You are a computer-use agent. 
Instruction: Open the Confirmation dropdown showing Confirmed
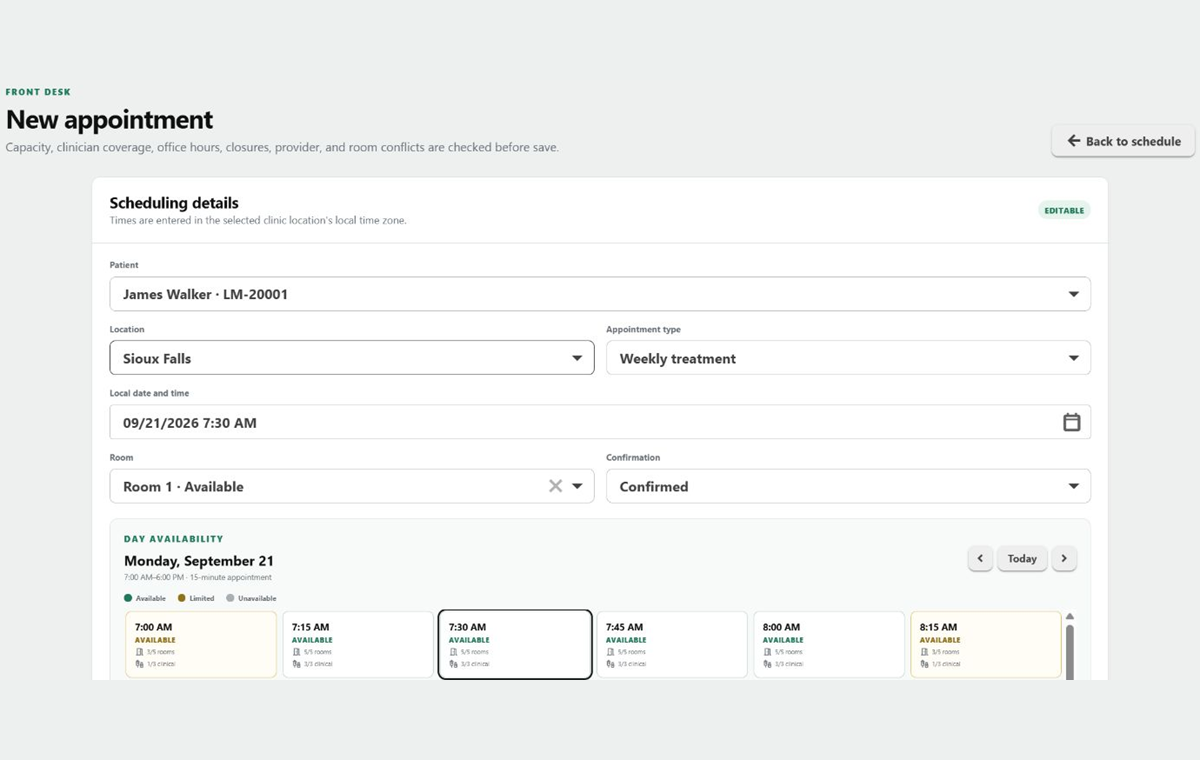tap(848, 486)
